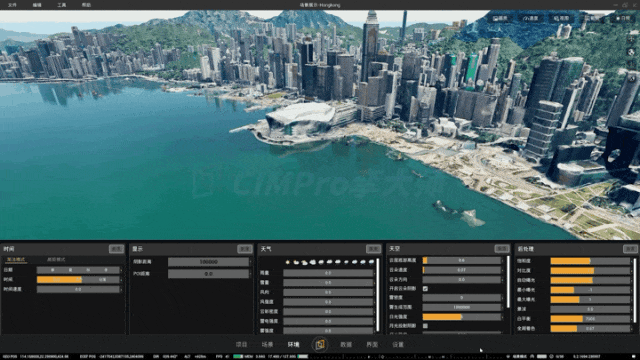640x360 pixels.
Task: Click the compass icon on viewport right edge
Action: (x=631, y=78)
